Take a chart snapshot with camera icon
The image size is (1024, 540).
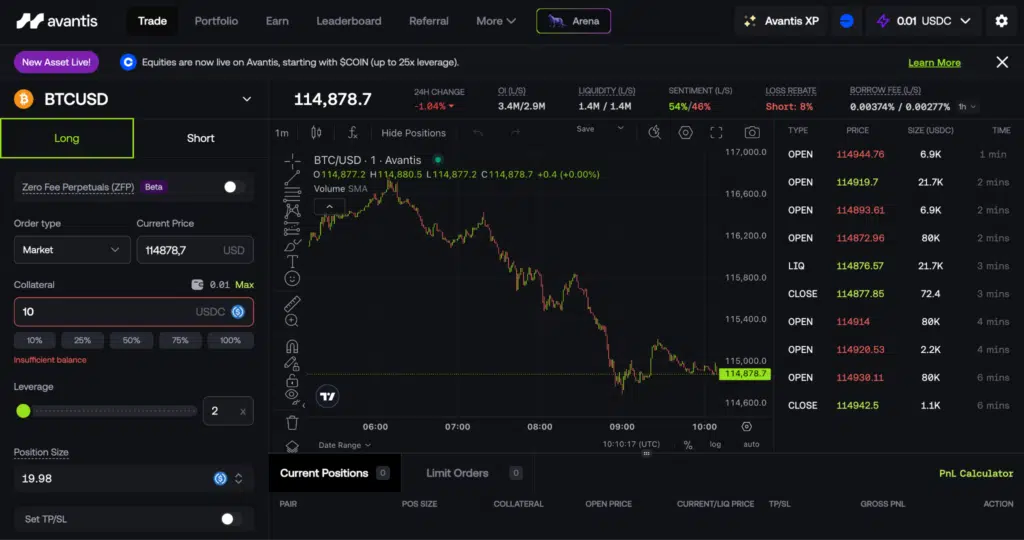click(x=752, y=132)
